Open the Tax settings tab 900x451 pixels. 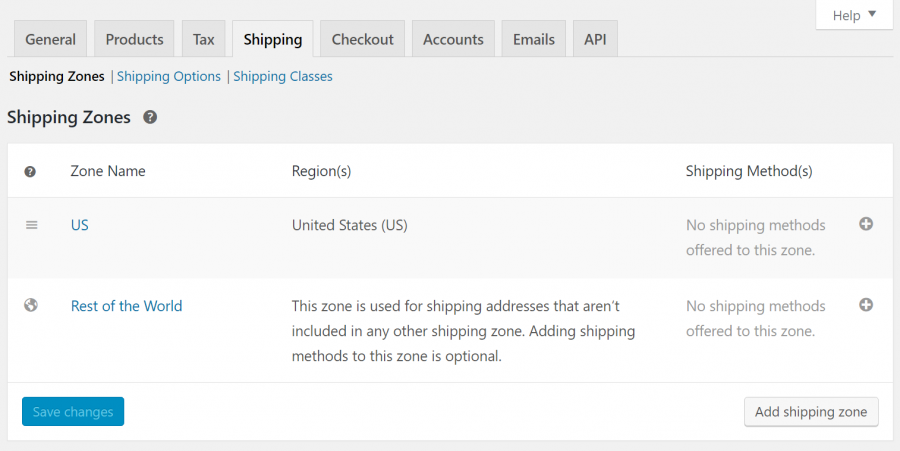pyautogui.click(x=204, y=39)
